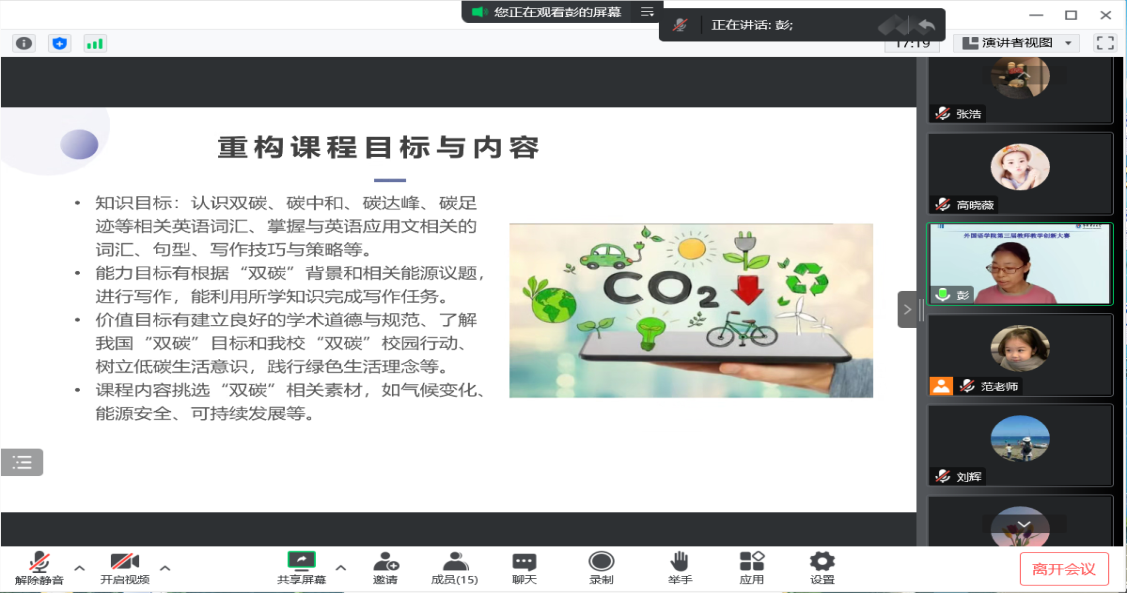Image resolution: width=1127 pixels, height=593 pixels.
Task: Open the Members (成员) list
Action: click(454, 567)
